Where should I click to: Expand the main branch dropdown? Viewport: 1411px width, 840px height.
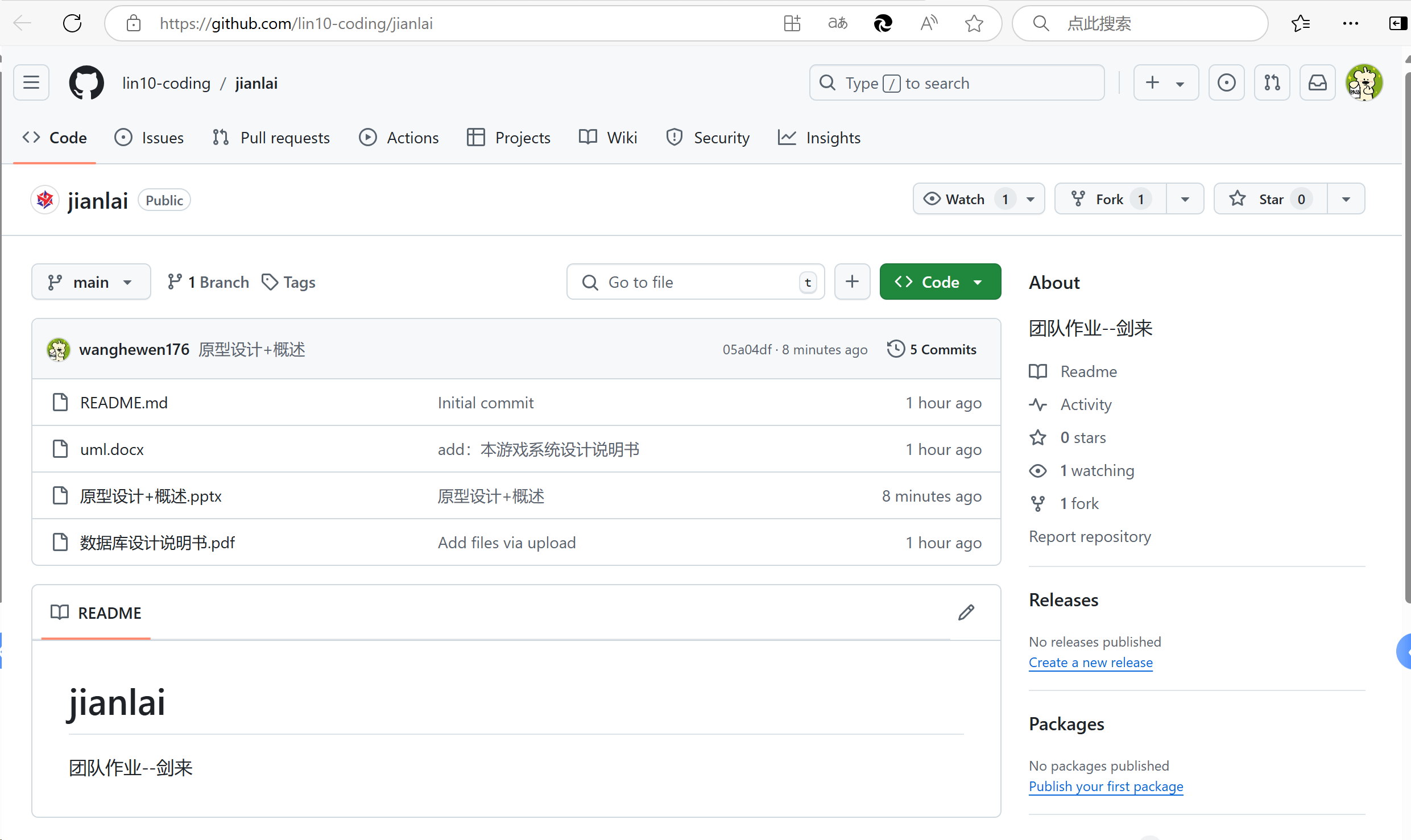click(91, 282)
